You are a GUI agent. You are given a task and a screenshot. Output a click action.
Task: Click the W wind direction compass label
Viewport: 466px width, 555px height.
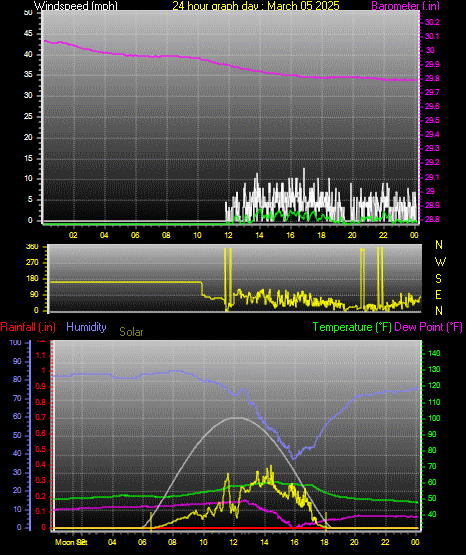pos(440,262)
